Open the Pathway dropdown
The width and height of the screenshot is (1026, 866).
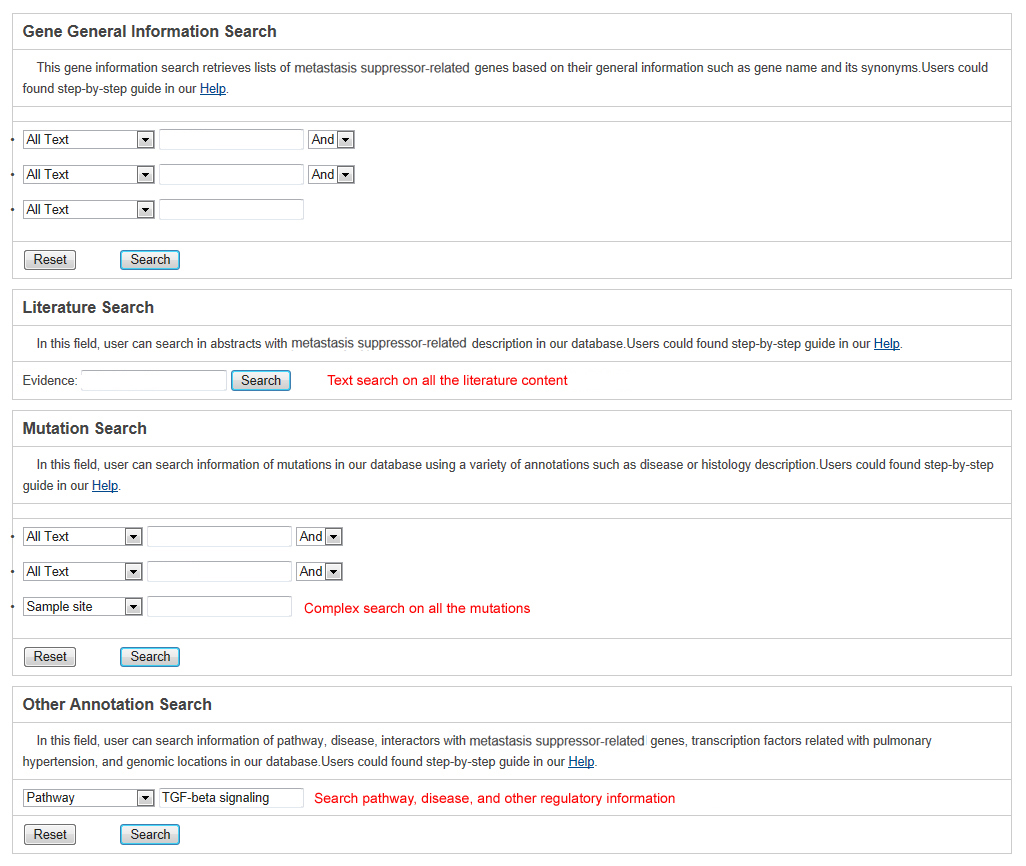click(x=88, y=798)
